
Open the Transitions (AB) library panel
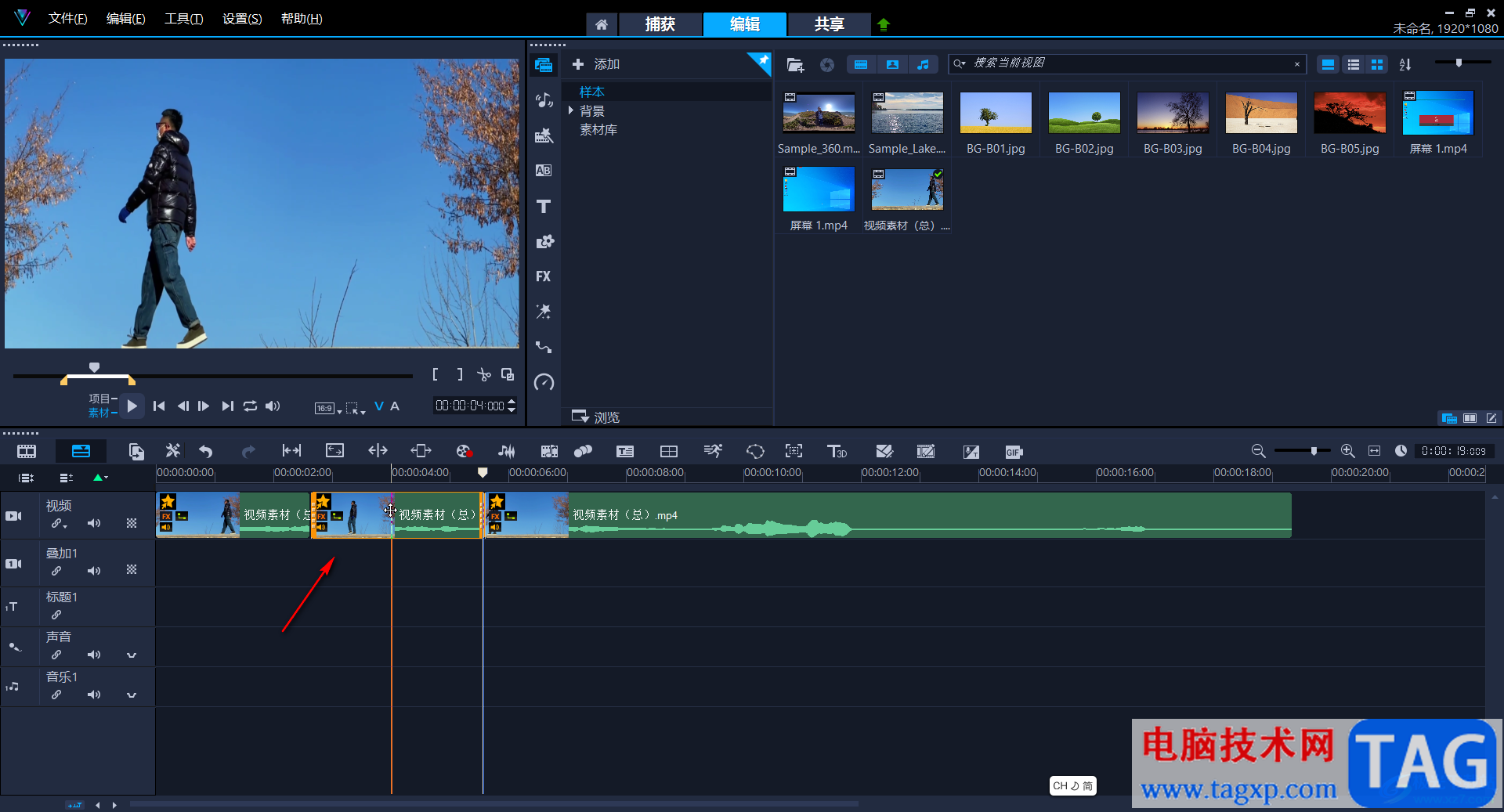pyautogui.click(x=544, y=170)
